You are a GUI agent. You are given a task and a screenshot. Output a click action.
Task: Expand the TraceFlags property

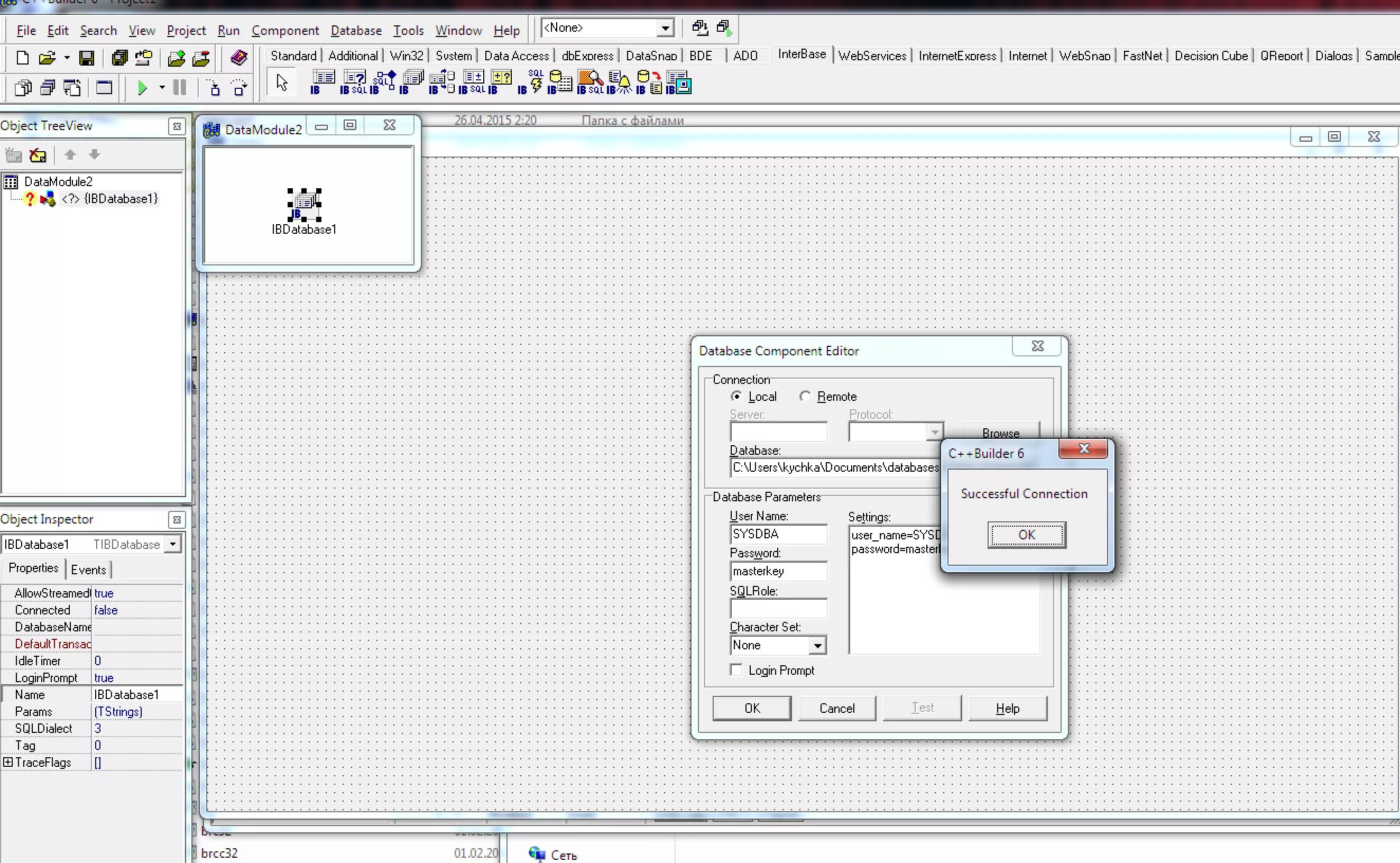[8, 762]
